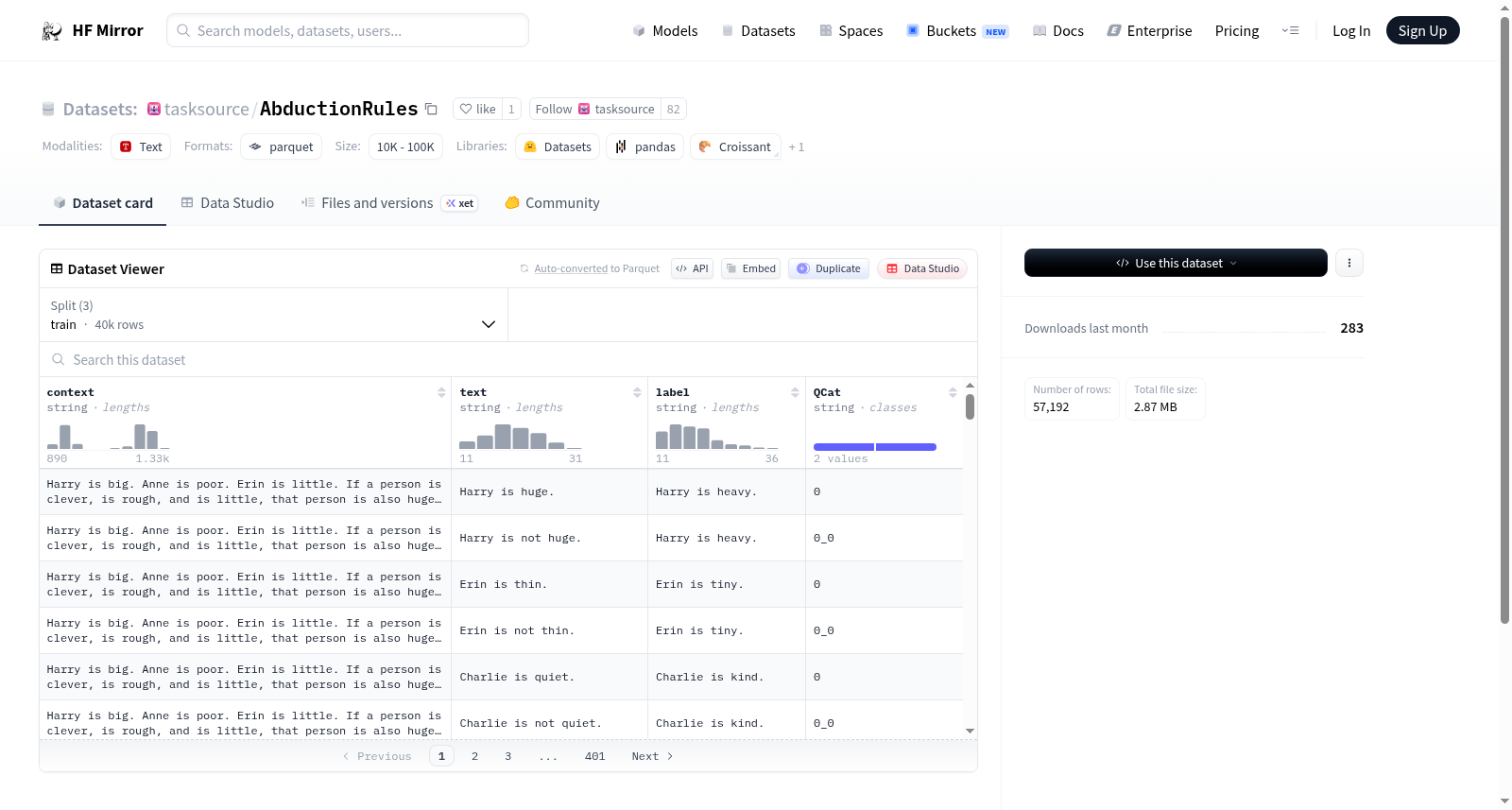Click the "Harry is not huge." cell
Screen dimensions: 1512x810
pos(549,538)
